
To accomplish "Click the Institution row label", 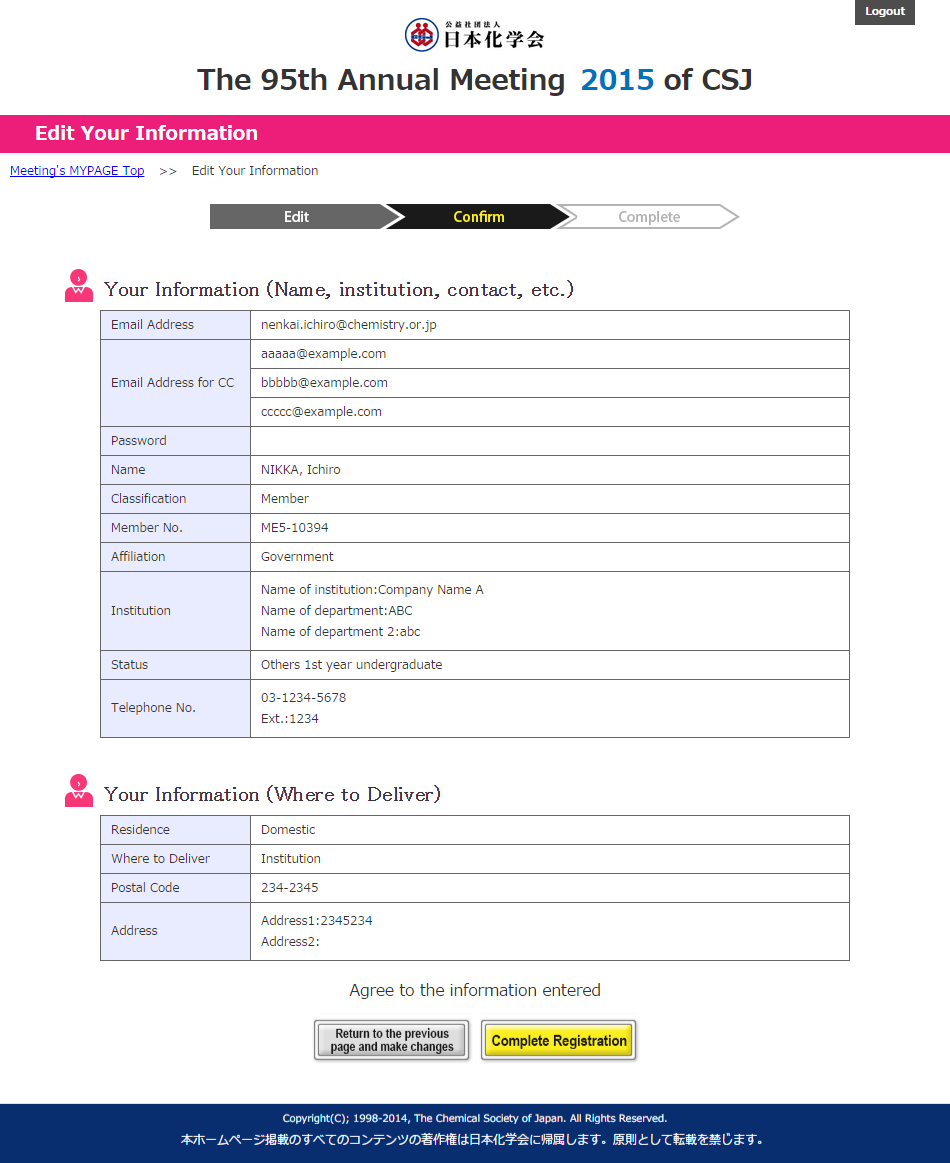I will pos(141,610).
